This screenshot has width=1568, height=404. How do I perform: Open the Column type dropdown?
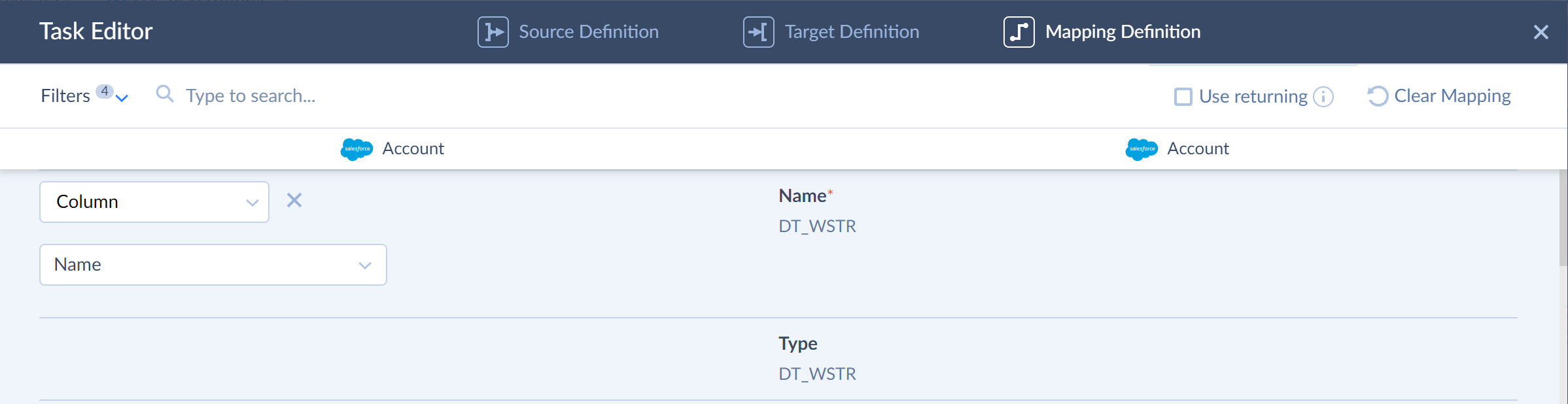click(x=154, y=202)
